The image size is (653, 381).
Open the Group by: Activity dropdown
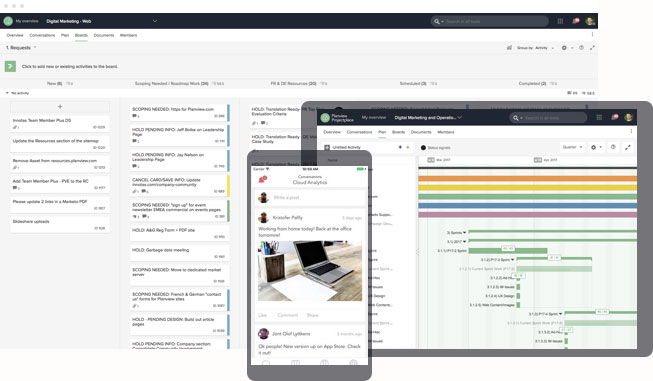[536, 48]
